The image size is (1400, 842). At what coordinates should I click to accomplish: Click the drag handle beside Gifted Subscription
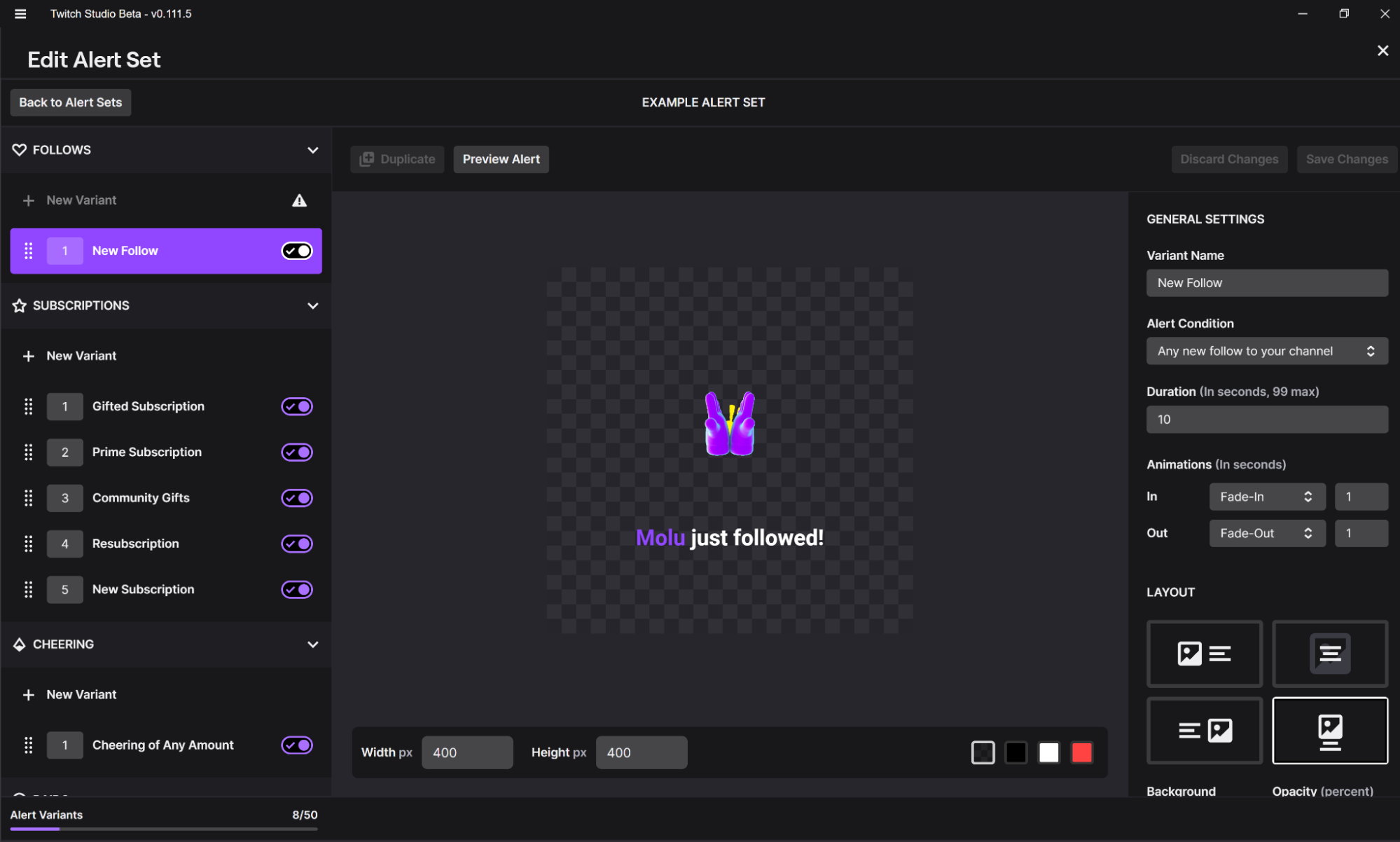click(x=29, y=406)
